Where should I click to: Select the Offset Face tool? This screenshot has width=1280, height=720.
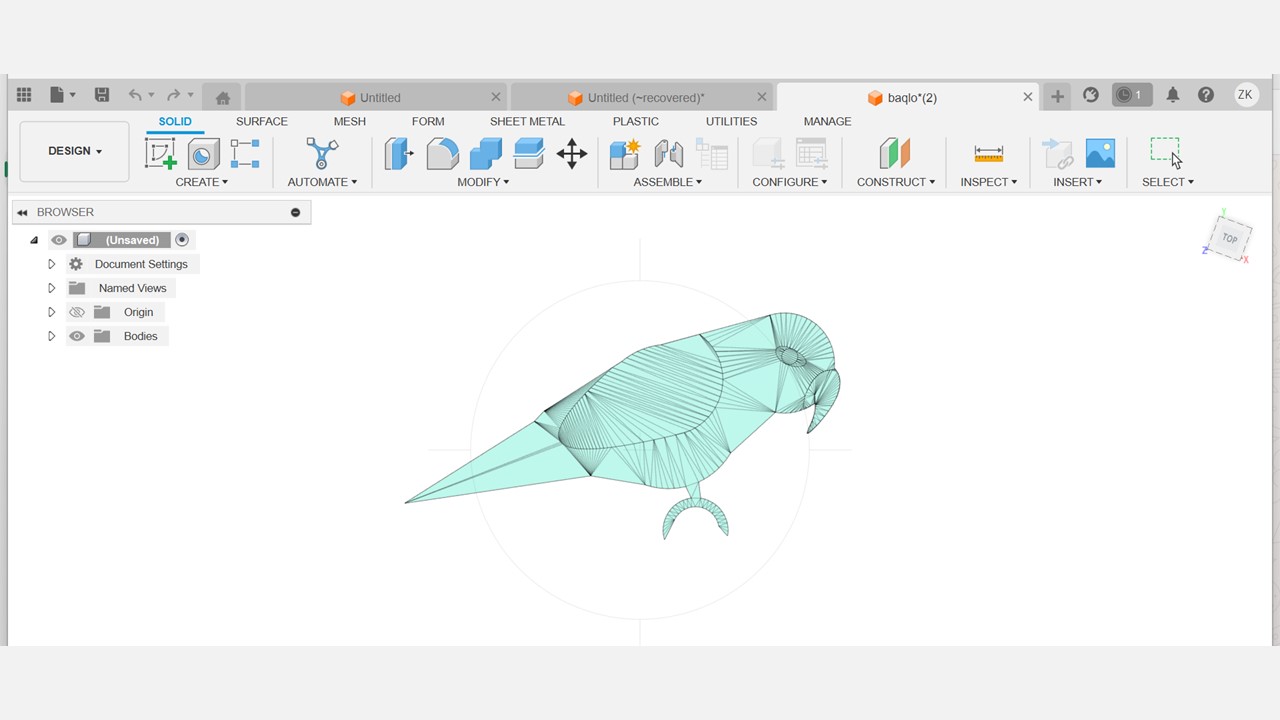point(529,153)
